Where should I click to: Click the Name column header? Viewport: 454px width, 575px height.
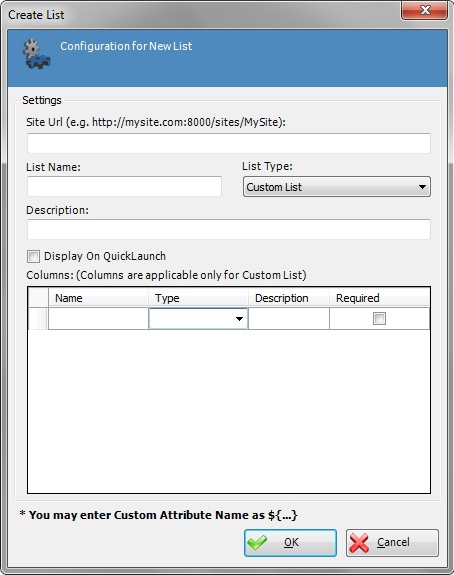tap(98, 298)
